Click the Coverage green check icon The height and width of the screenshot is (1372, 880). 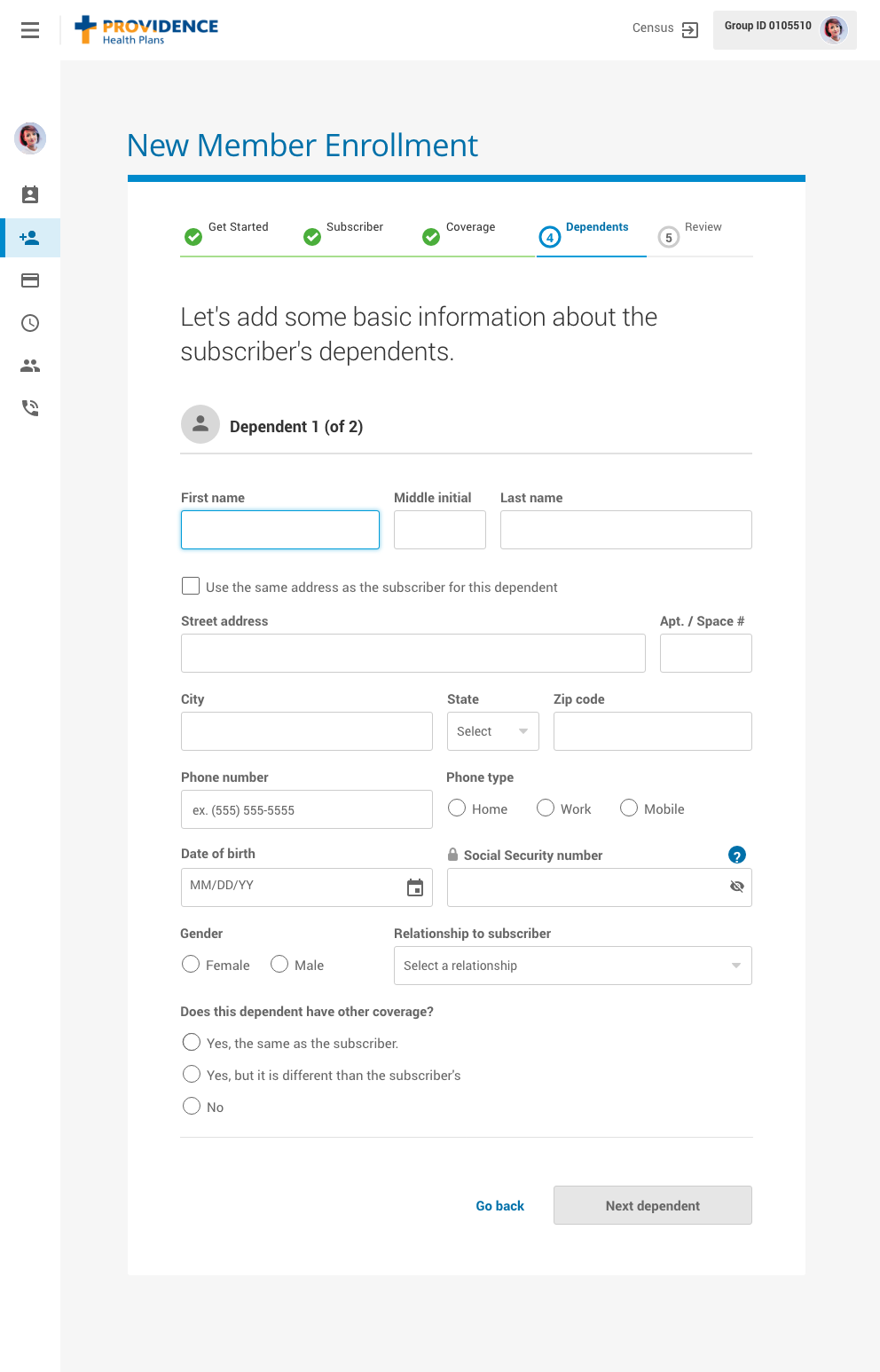coord(431,237)
